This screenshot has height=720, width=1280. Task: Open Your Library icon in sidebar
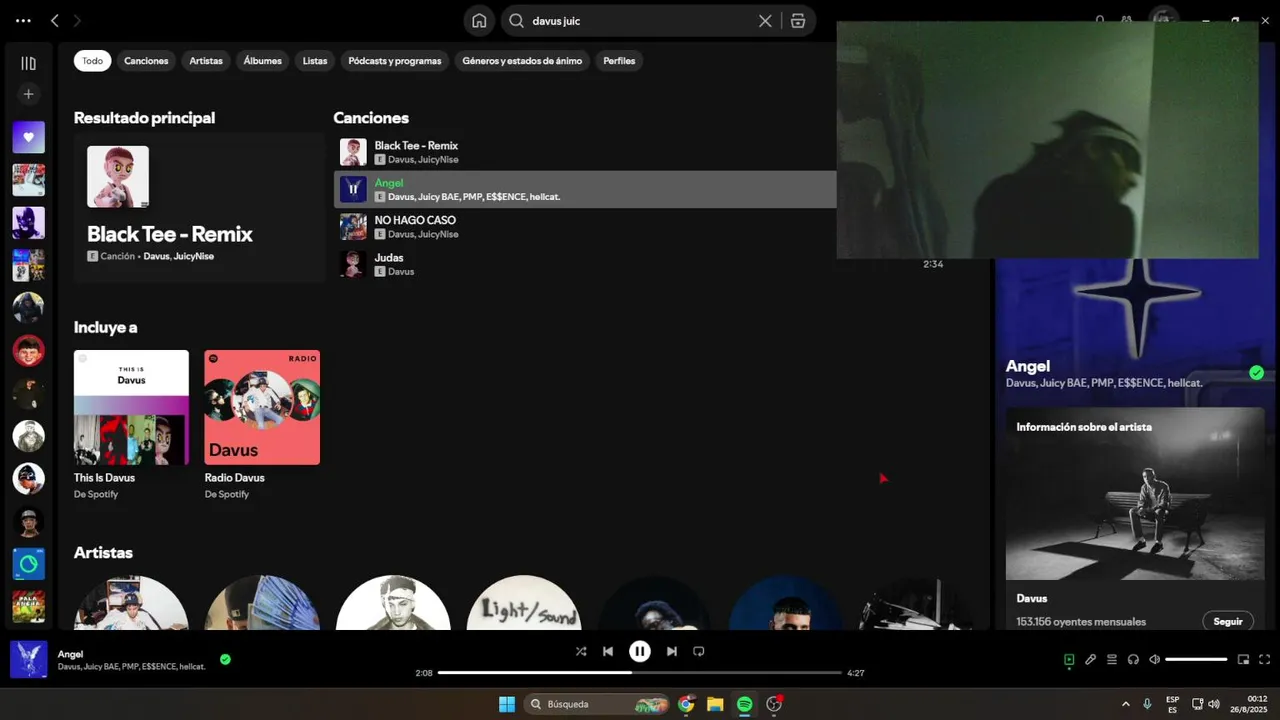(28, 63)
